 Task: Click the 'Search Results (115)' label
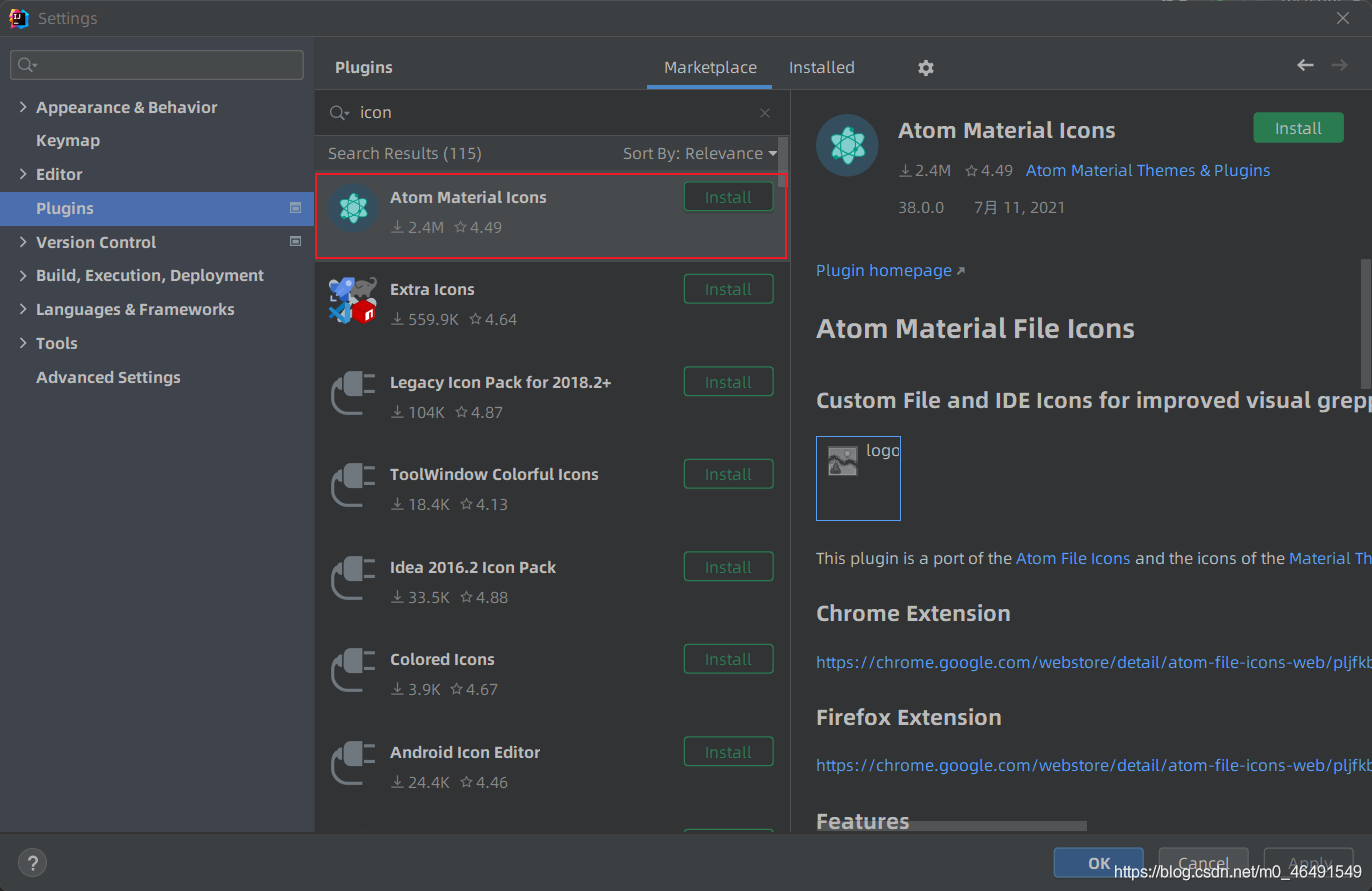coord(405,153)
